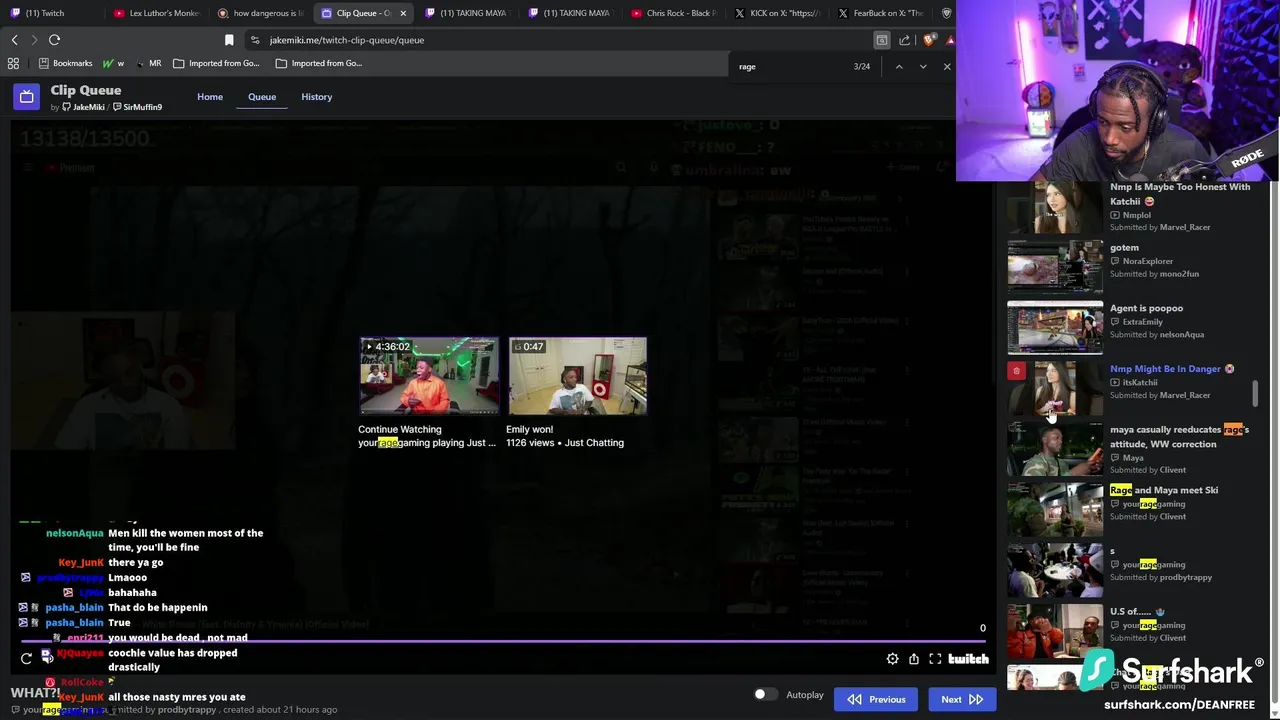Select the Queue navigation tab
The height and width of the screenshot is (720, 1280).
click(x=262, y=97)
